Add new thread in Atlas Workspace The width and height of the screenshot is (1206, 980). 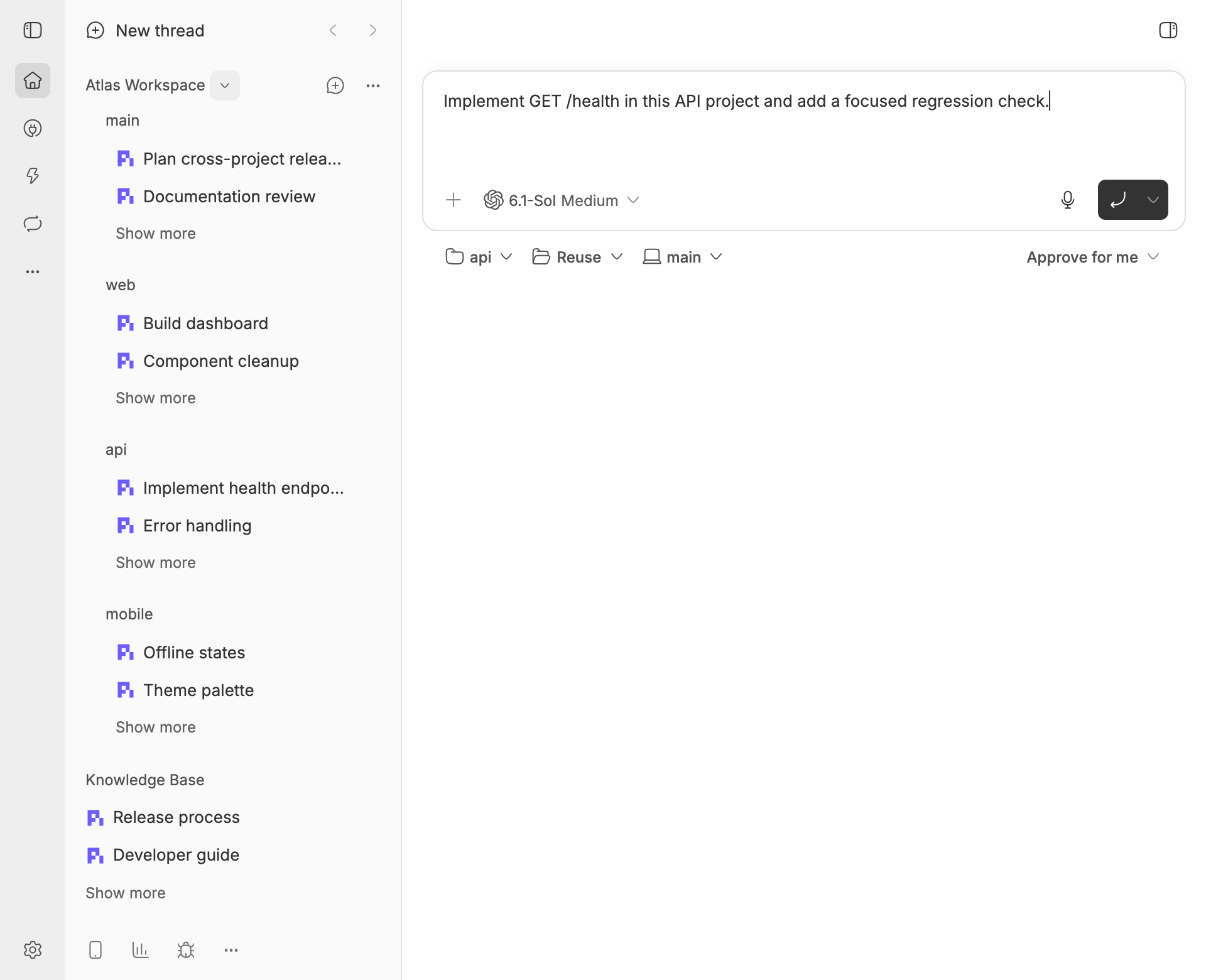(x=335, y=85)
